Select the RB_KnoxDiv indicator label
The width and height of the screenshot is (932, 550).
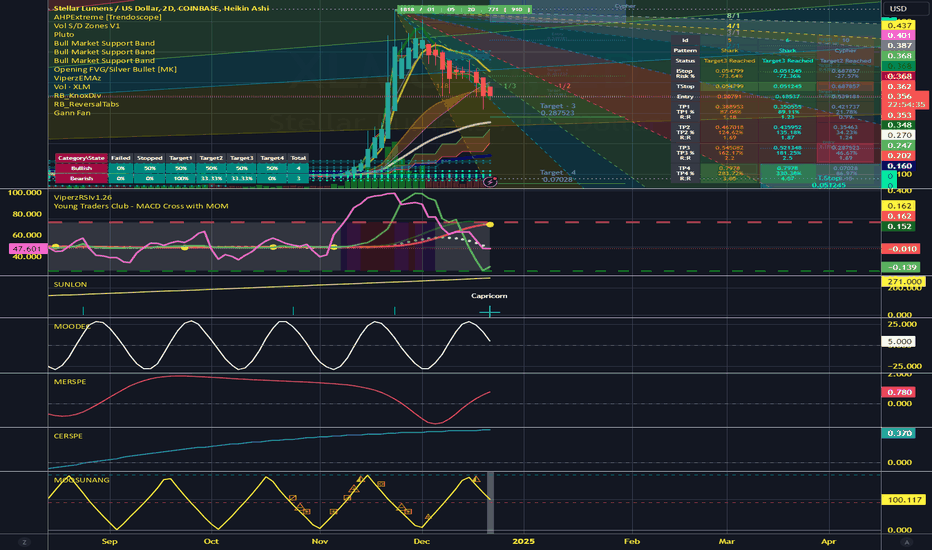click(77, 95)
